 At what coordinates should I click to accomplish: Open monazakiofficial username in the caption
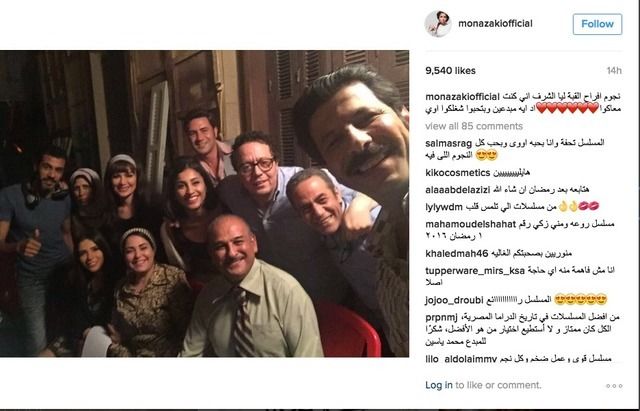[x=462, y=97]
